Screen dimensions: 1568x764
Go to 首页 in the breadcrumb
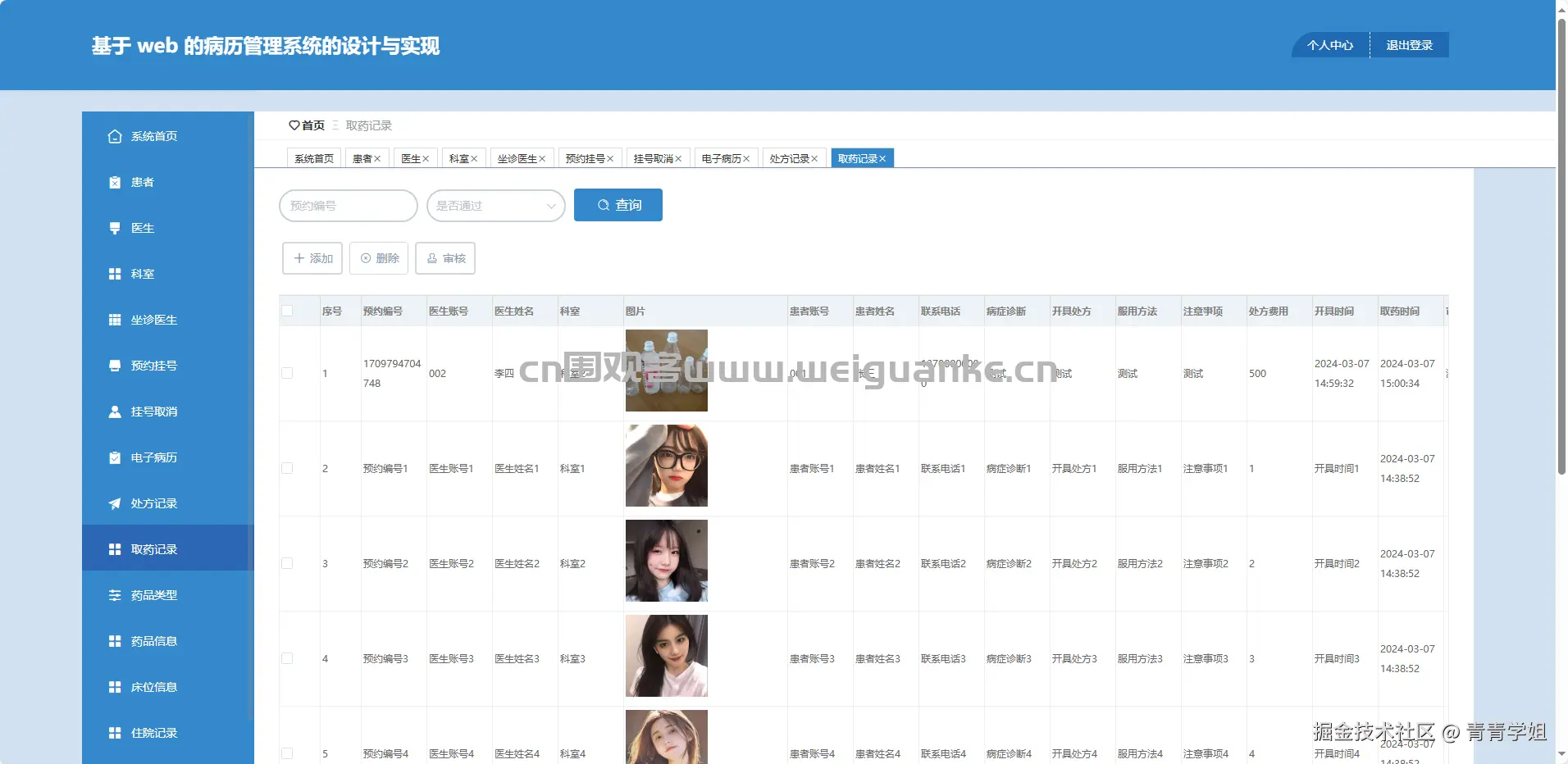click(x=307, y=125)
